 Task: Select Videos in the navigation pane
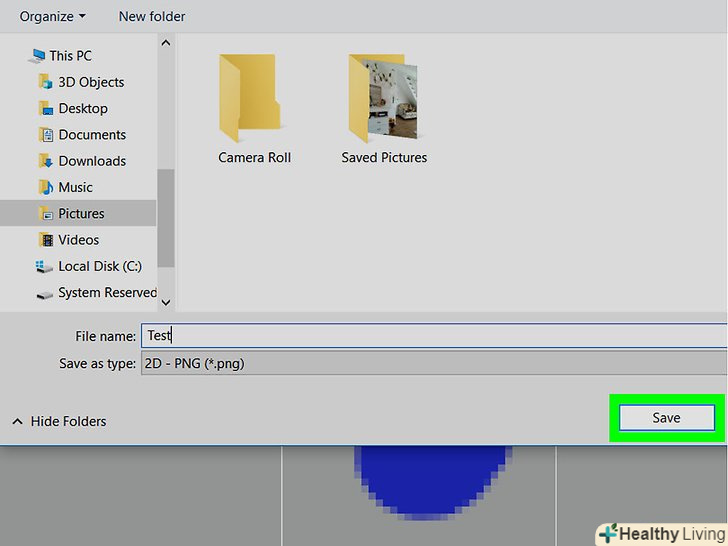pos(78,240)
